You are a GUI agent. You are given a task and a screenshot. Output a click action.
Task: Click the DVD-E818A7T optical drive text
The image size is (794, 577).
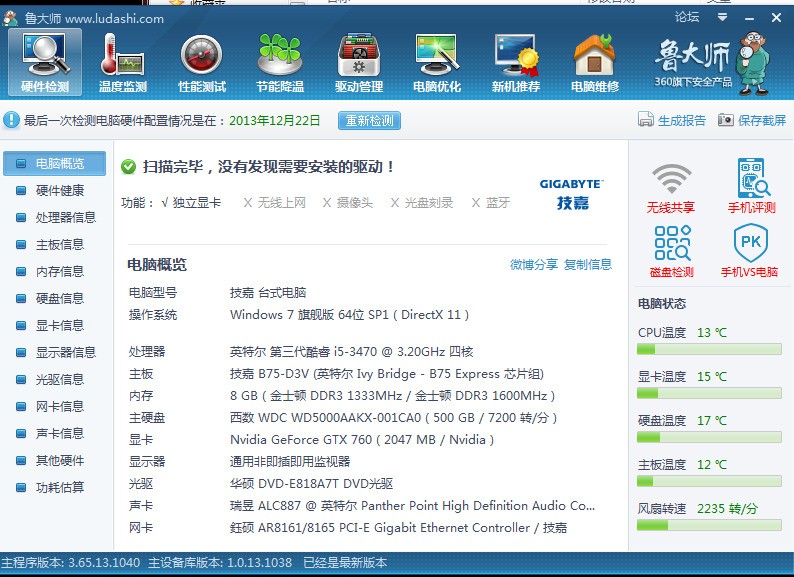(x=311, y=483)
